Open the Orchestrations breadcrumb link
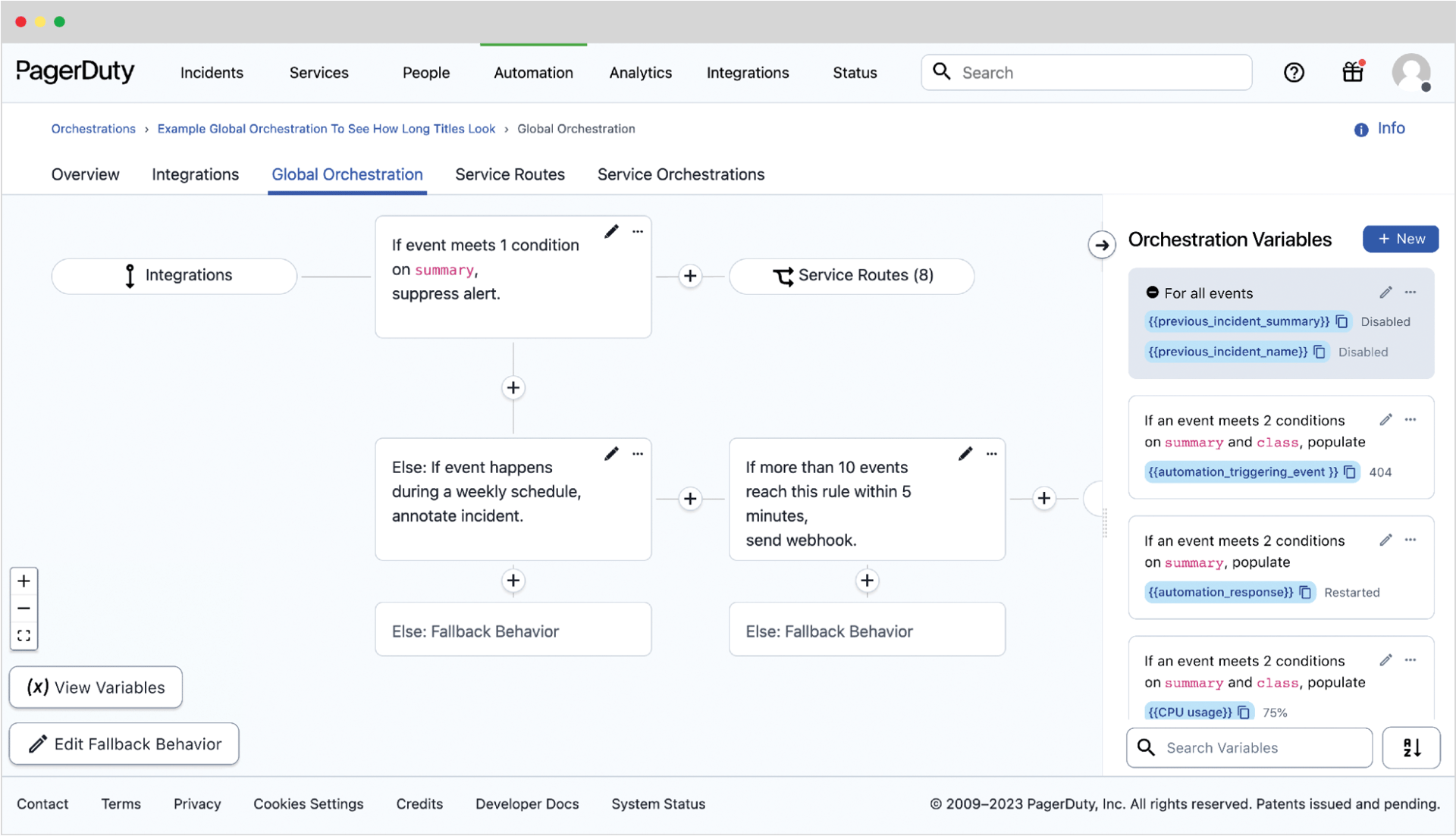Viewport: 1456px width, 836px height. coord(93,129)
